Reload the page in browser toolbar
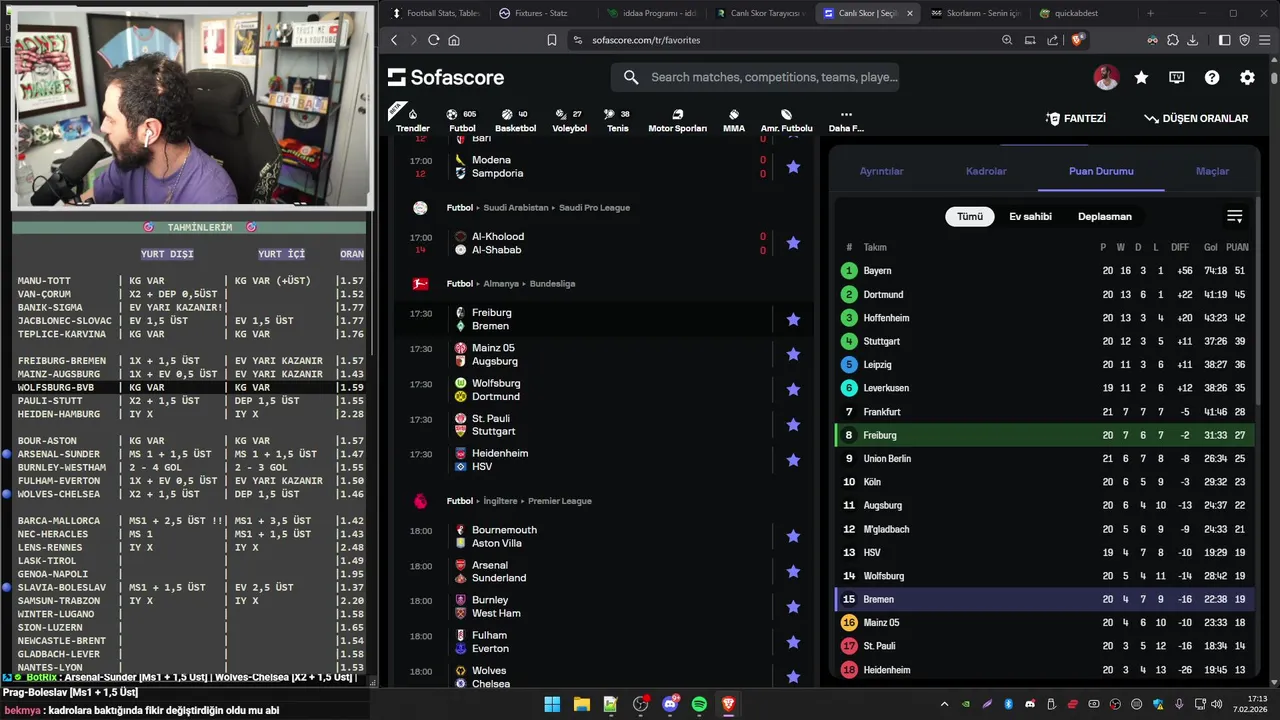1280x720 pixels. point(433,40)
